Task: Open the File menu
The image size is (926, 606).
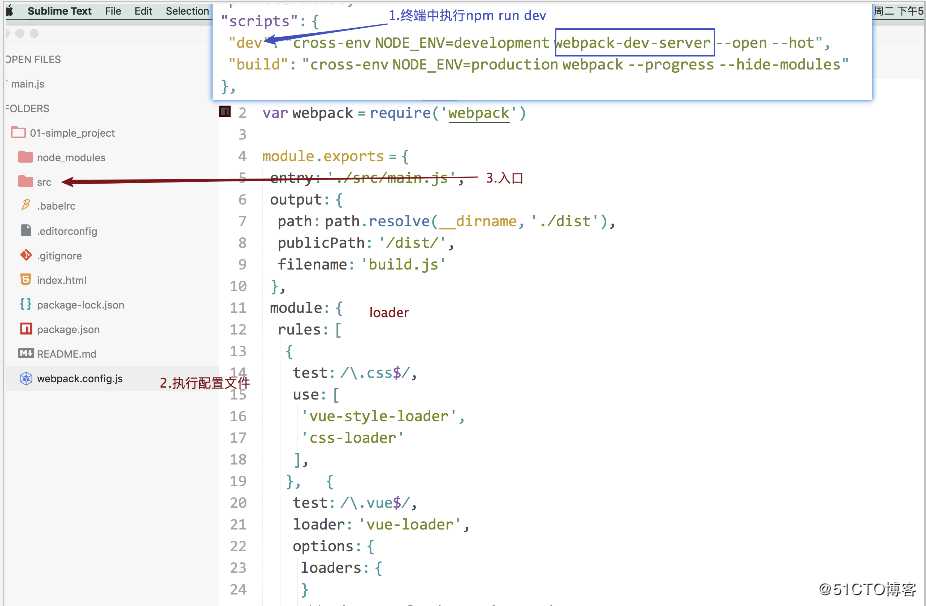Action: click(113, 11)
